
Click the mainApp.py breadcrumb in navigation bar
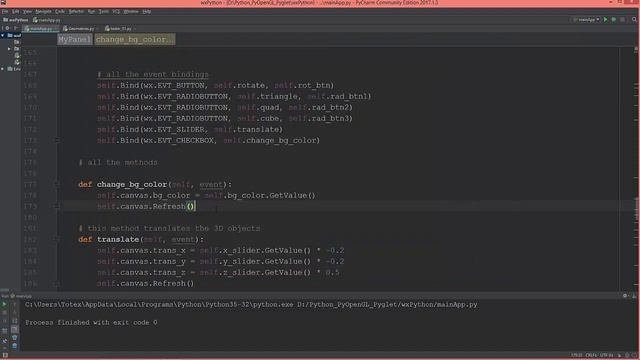[47, 20]
